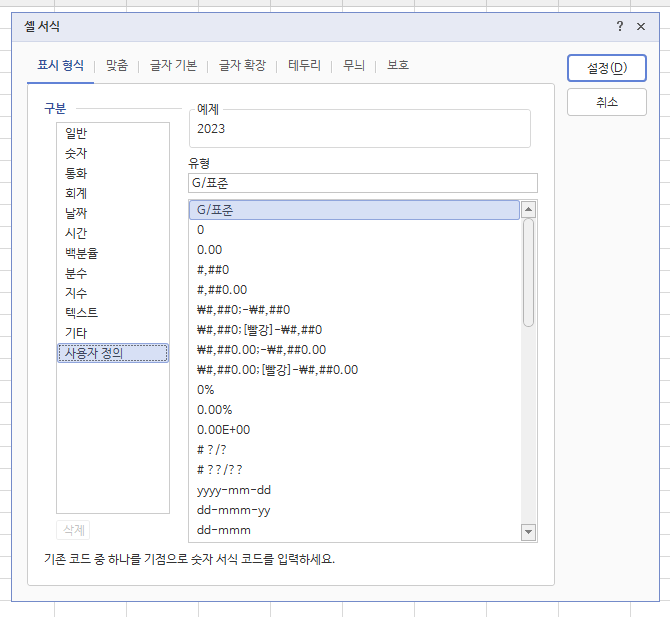
Task: Click the help question mark icon
Action: (x=620, y=26)
